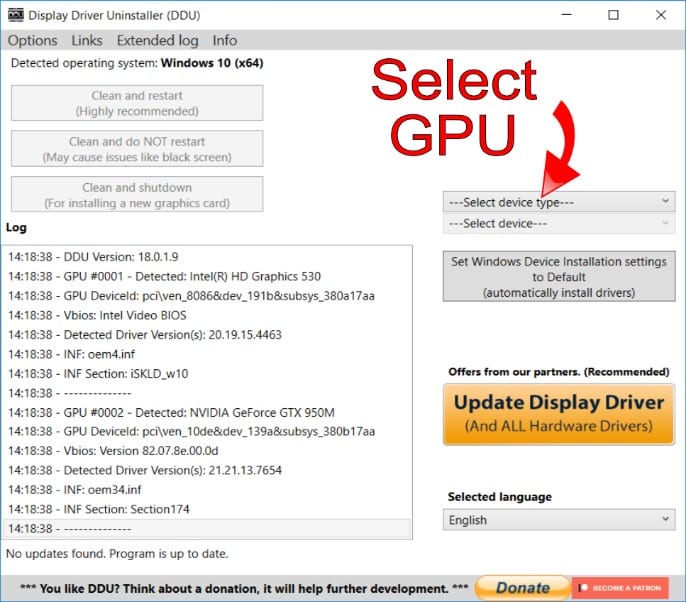Open the Selected language dropdown
686x602 pixels.
(559, 520)
